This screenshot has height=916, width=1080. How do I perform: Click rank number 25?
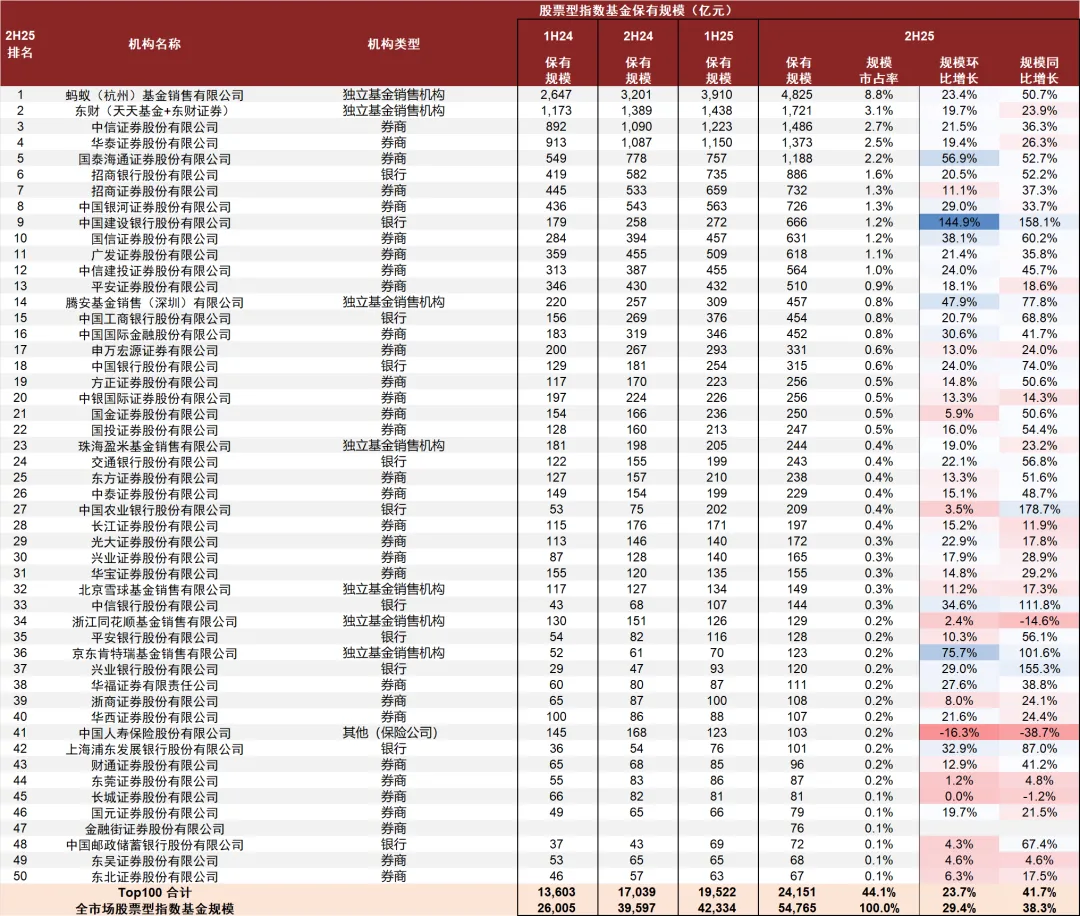click(20, 478)
